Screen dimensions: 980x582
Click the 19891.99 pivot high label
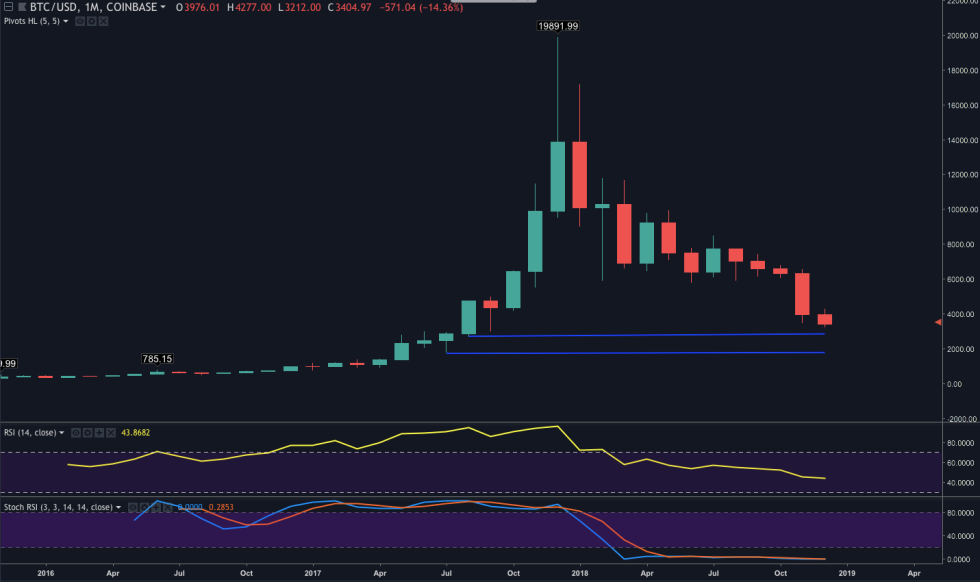coord(556,26)
